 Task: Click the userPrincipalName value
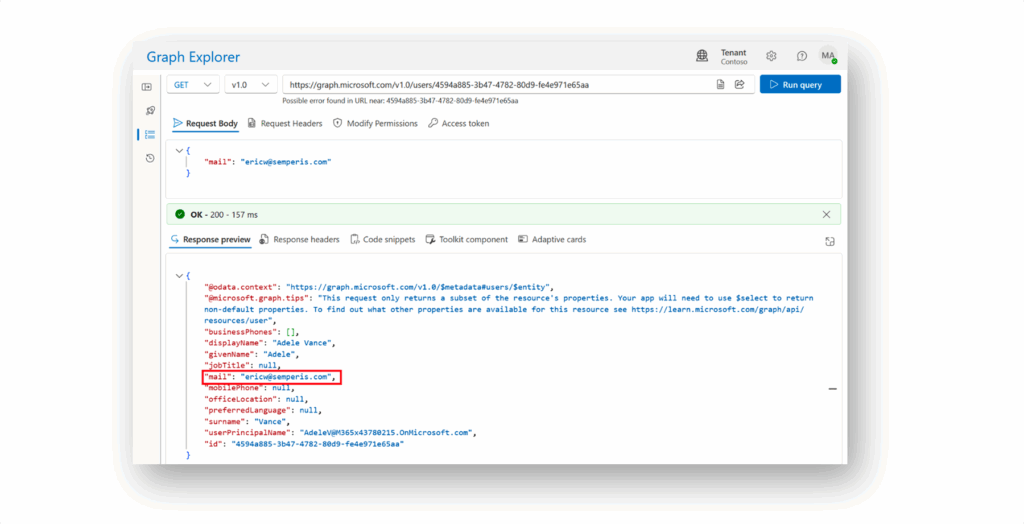[386, 433]
